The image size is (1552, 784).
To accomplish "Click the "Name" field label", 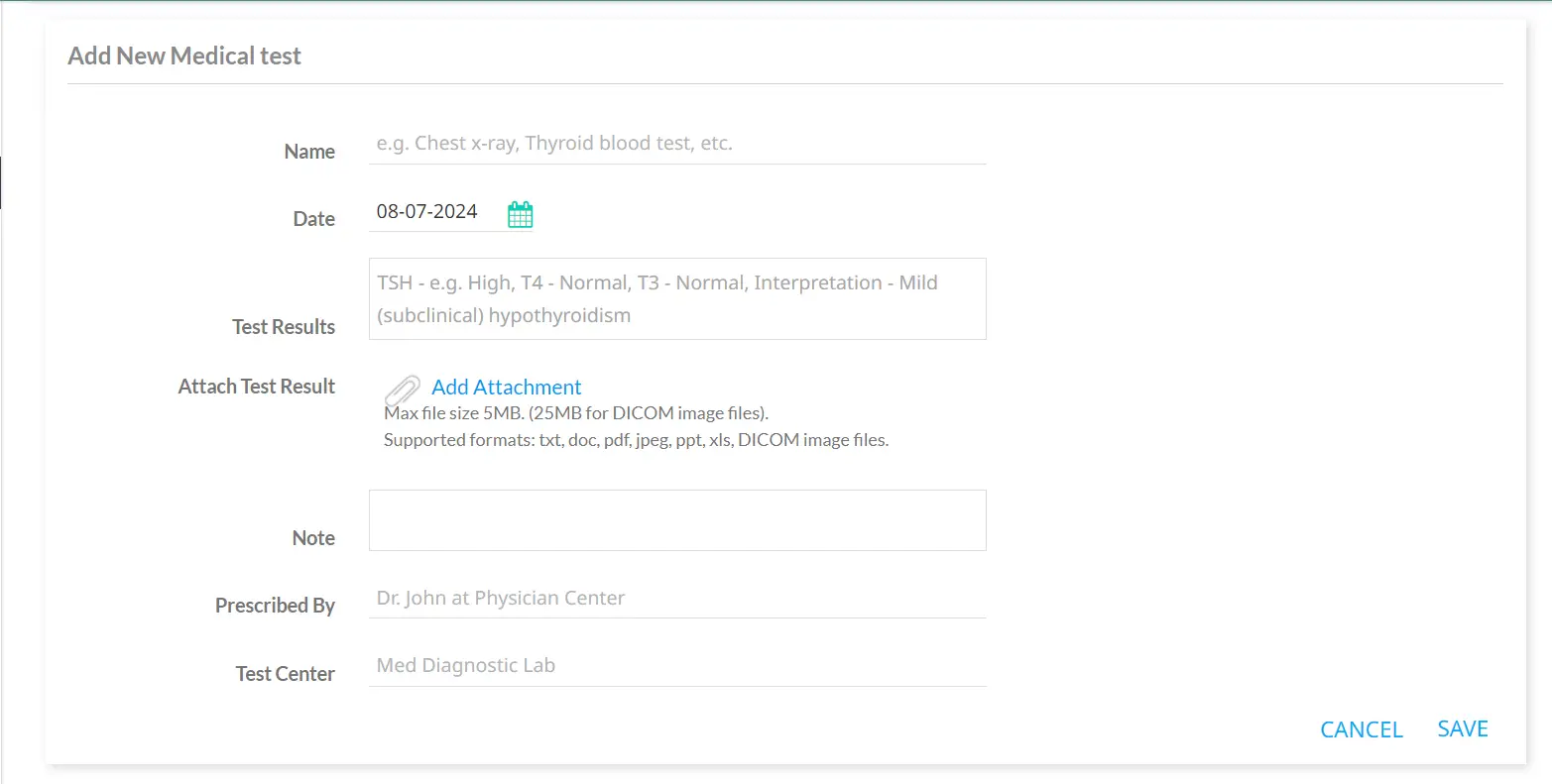I will click(x=309, y=152).
